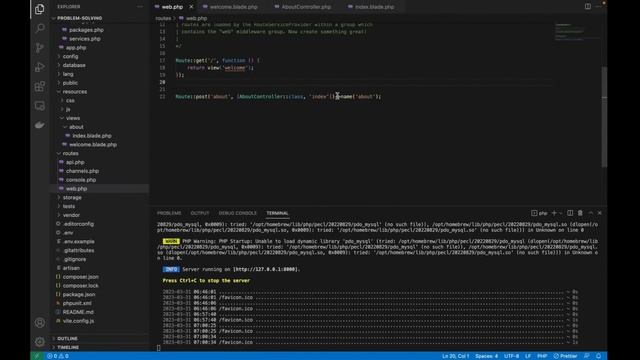Click the Ln 20, Col 1 cursor position
Image resolution: width=640 pixels, height=360 pixels.
pos(456,356)
